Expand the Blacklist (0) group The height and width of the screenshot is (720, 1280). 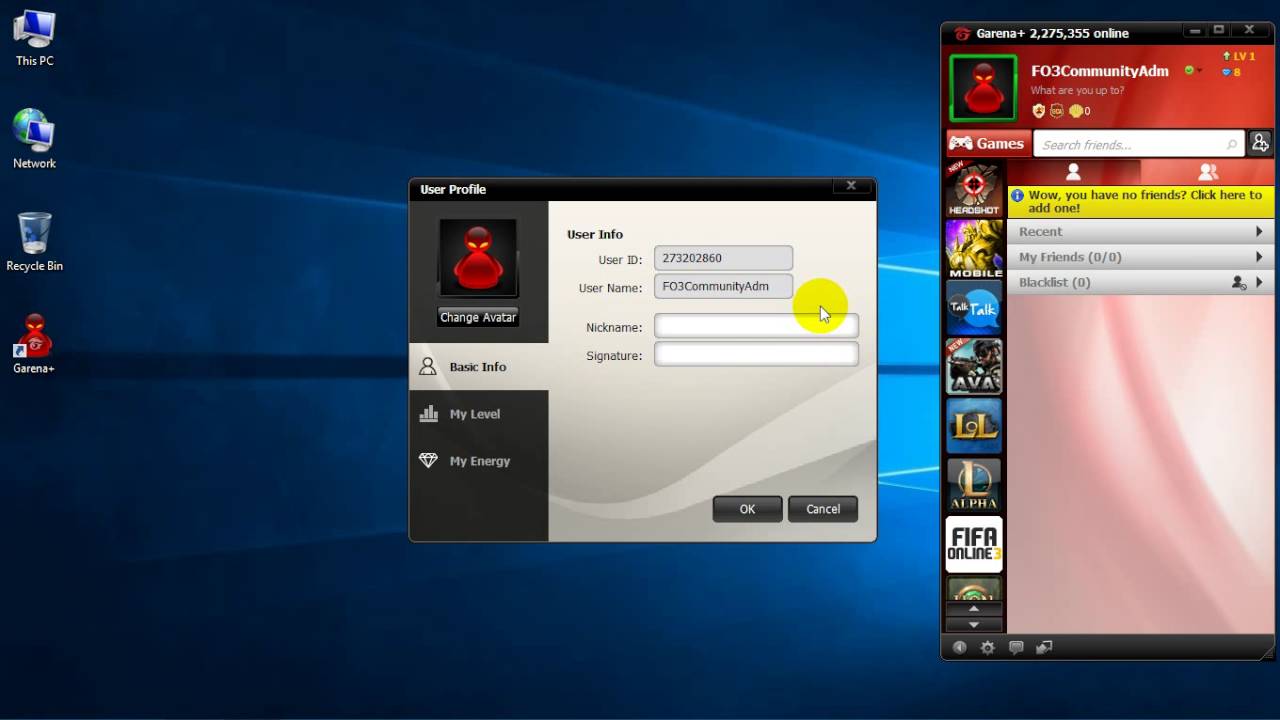1140,283
